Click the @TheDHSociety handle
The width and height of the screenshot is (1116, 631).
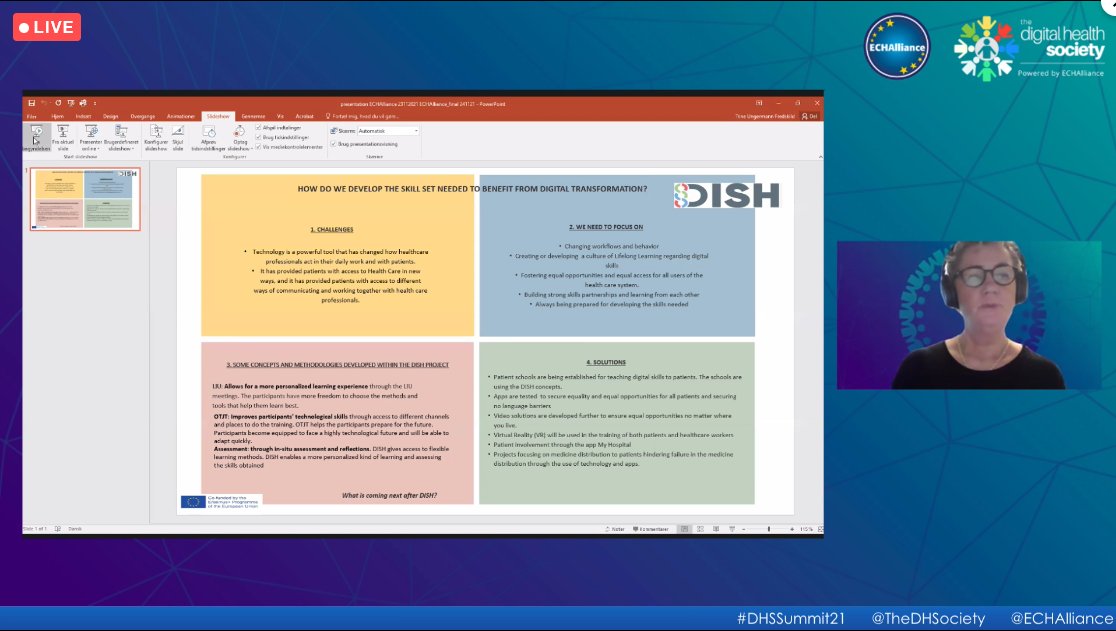[928, 618]
